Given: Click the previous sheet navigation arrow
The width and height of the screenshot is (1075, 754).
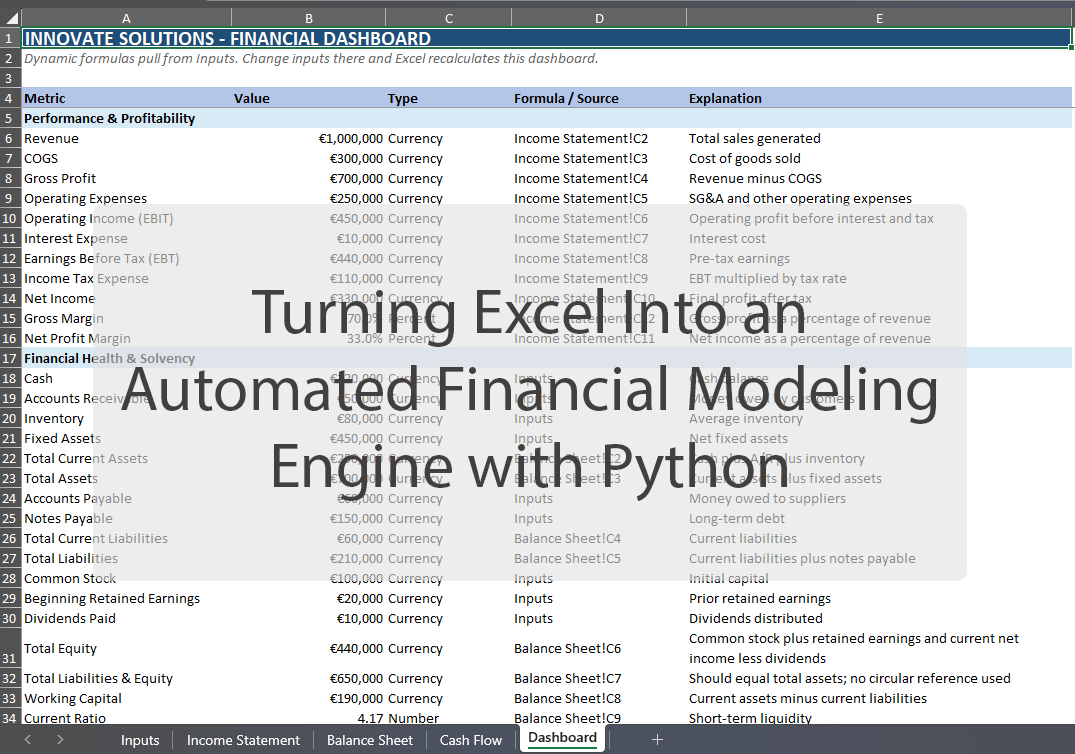Looking at the screenshot, I should coord(27,740).
